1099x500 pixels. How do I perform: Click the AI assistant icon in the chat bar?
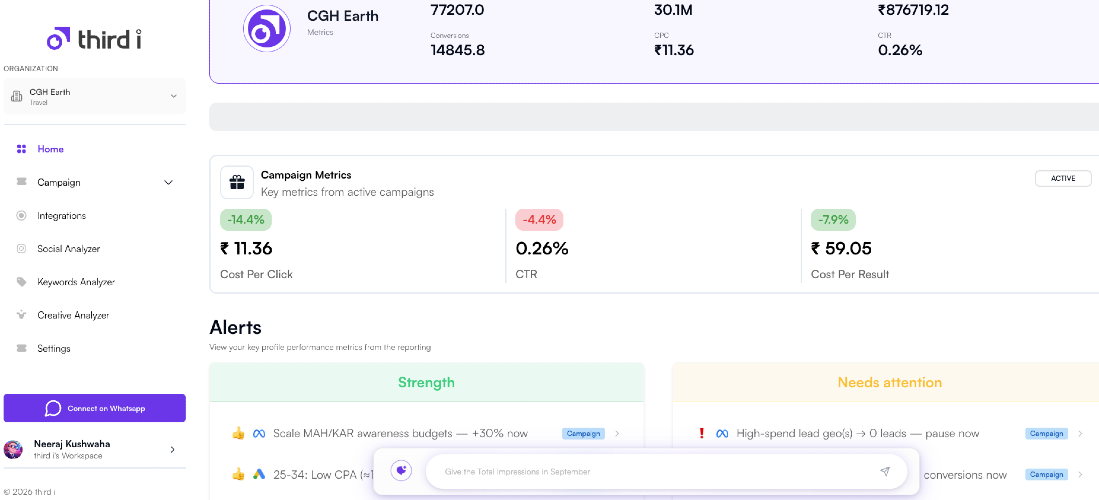(401, 471)
